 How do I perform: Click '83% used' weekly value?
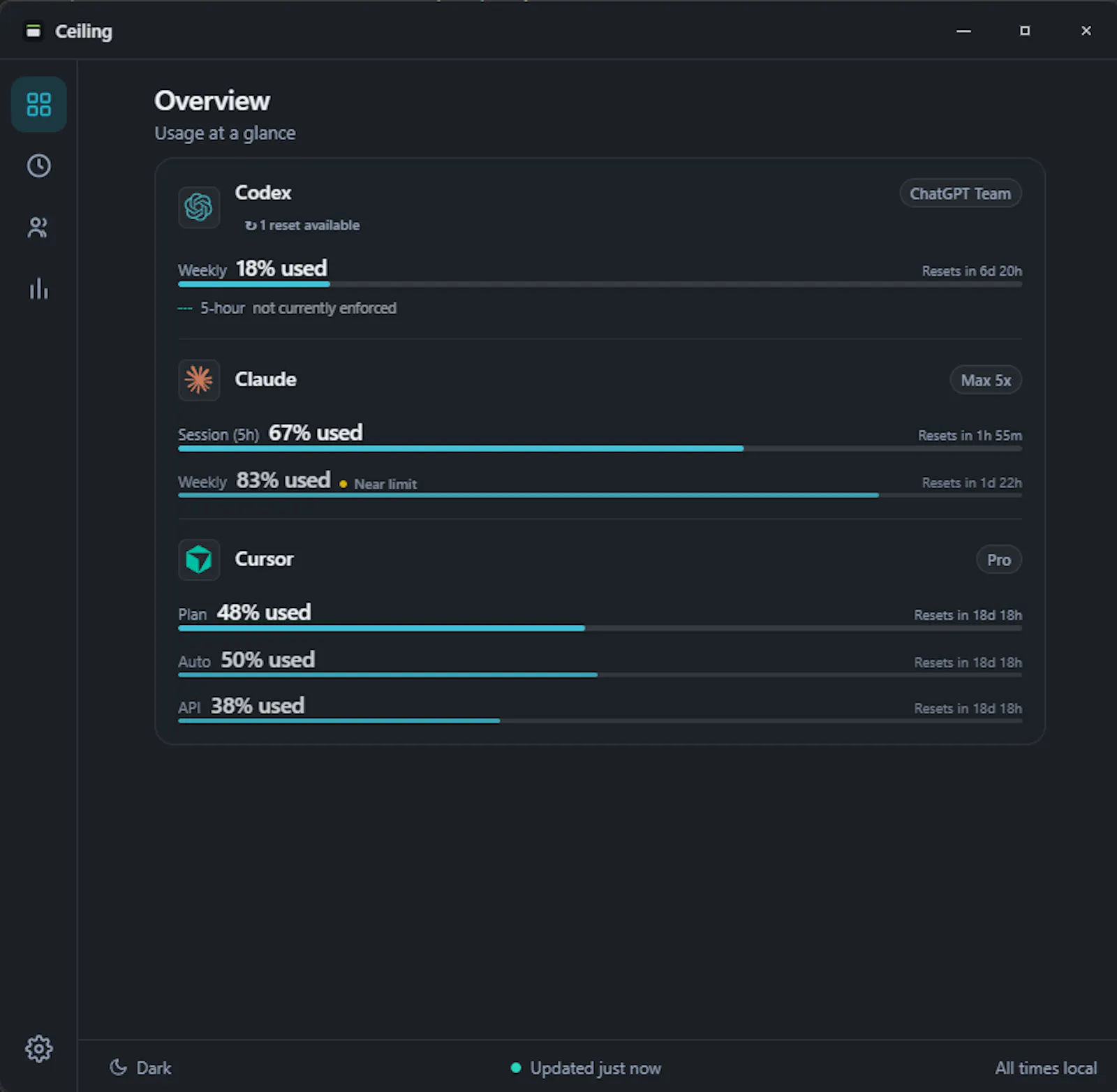pyautogui.click(x=283, y=480)
